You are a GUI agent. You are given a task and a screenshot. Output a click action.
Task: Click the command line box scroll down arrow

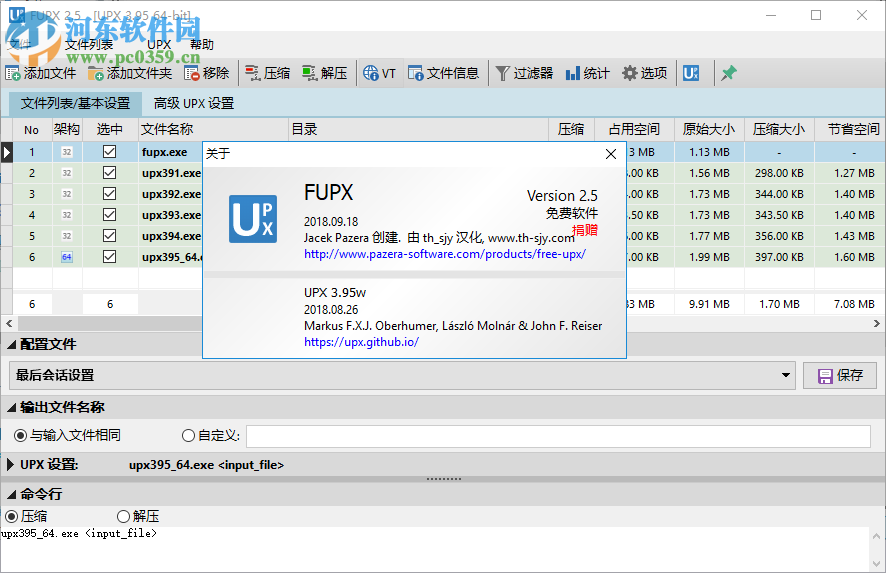pos(876,564)
